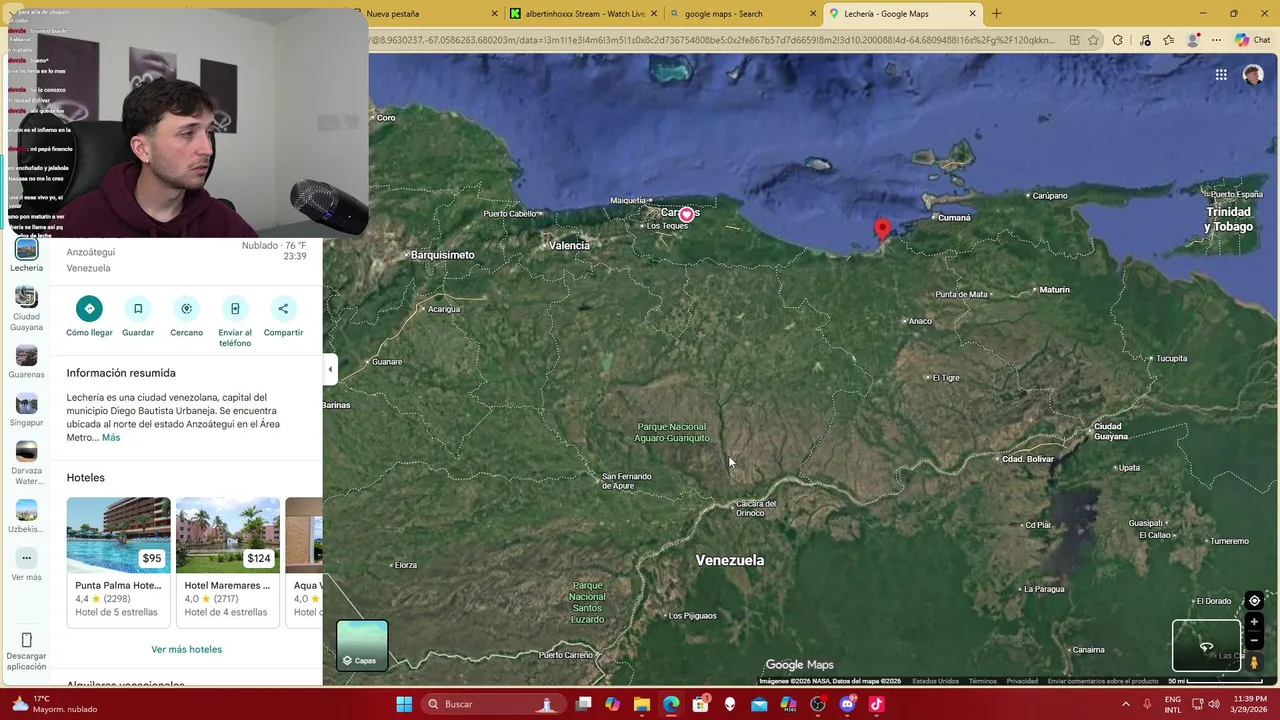
Task: Open a new browser tab
Action: click(x=996, y=14)
